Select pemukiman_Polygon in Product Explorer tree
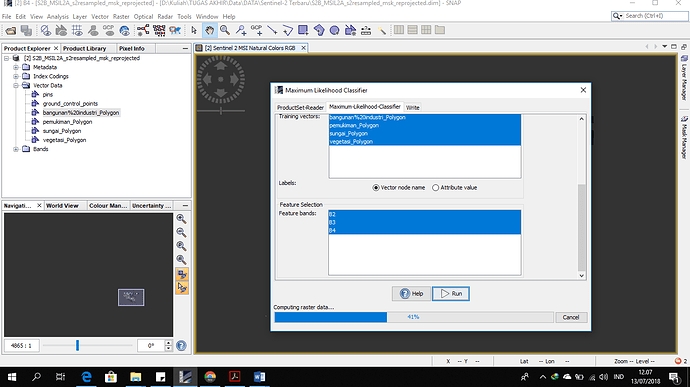 click(67, 122)
